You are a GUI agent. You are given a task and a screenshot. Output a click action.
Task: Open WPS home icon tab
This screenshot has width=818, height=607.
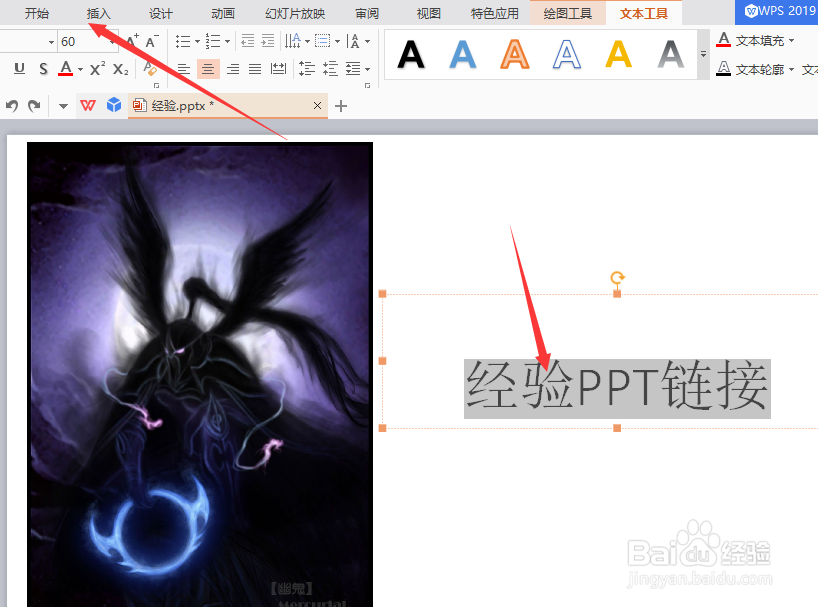(x=88, y=106)
